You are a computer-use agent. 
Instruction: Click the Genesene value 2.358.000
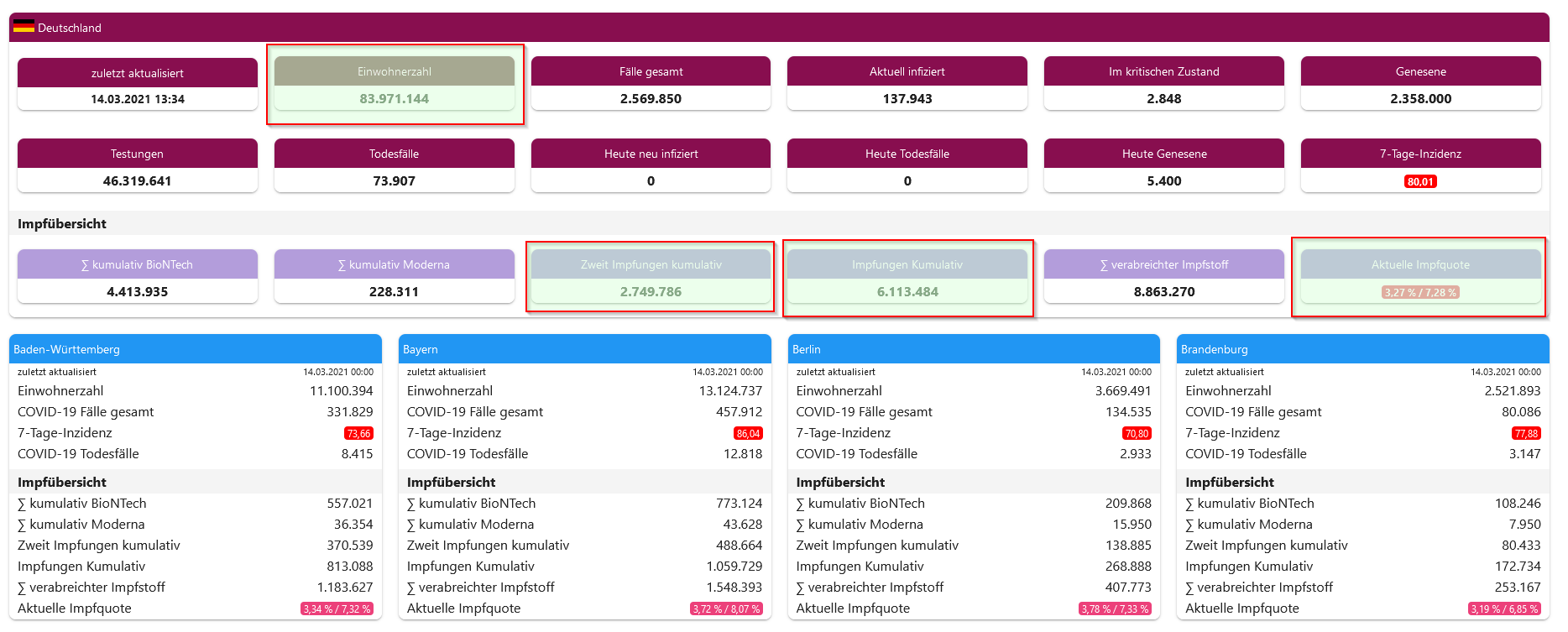click(x=1421, y=98)
